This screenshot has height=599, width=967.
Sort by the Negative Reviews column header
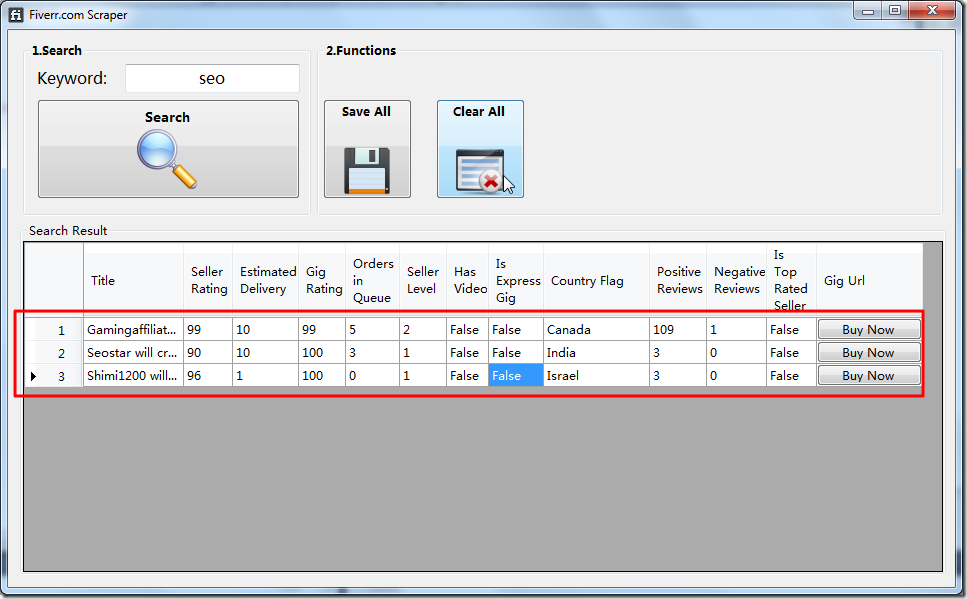(x=736, y=280)
